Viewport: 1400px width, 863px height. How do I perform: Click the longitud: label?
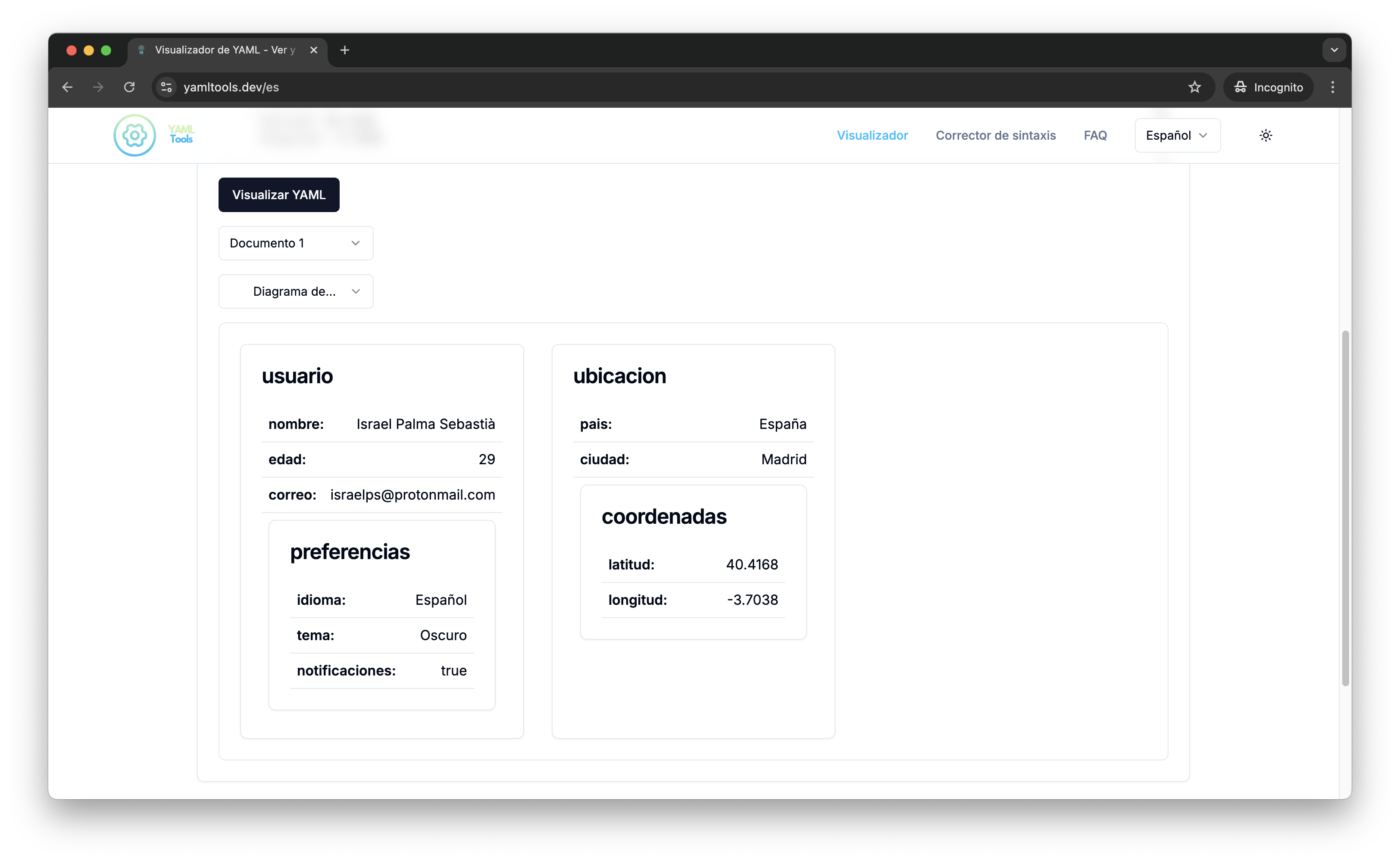(x=637, y=600)
